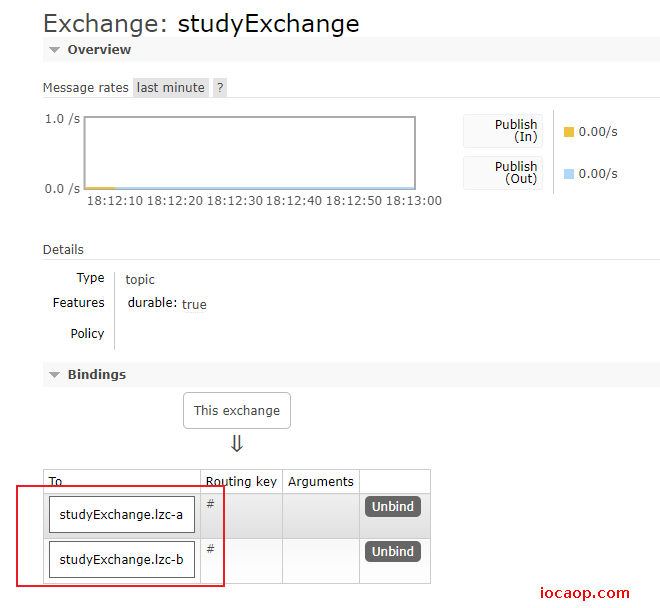Image resolution: width=660 pixels, height=608 pixels.
Task: Click the blue Publish Out color swatch
Action: [569, 173]
